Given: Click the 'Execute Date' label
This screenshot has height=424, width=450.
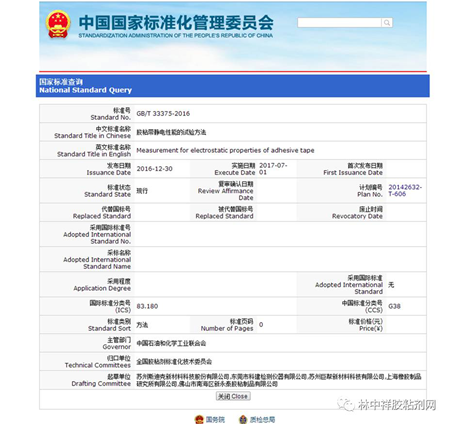Looking at the screenshot, I should (x=235, y=172).
